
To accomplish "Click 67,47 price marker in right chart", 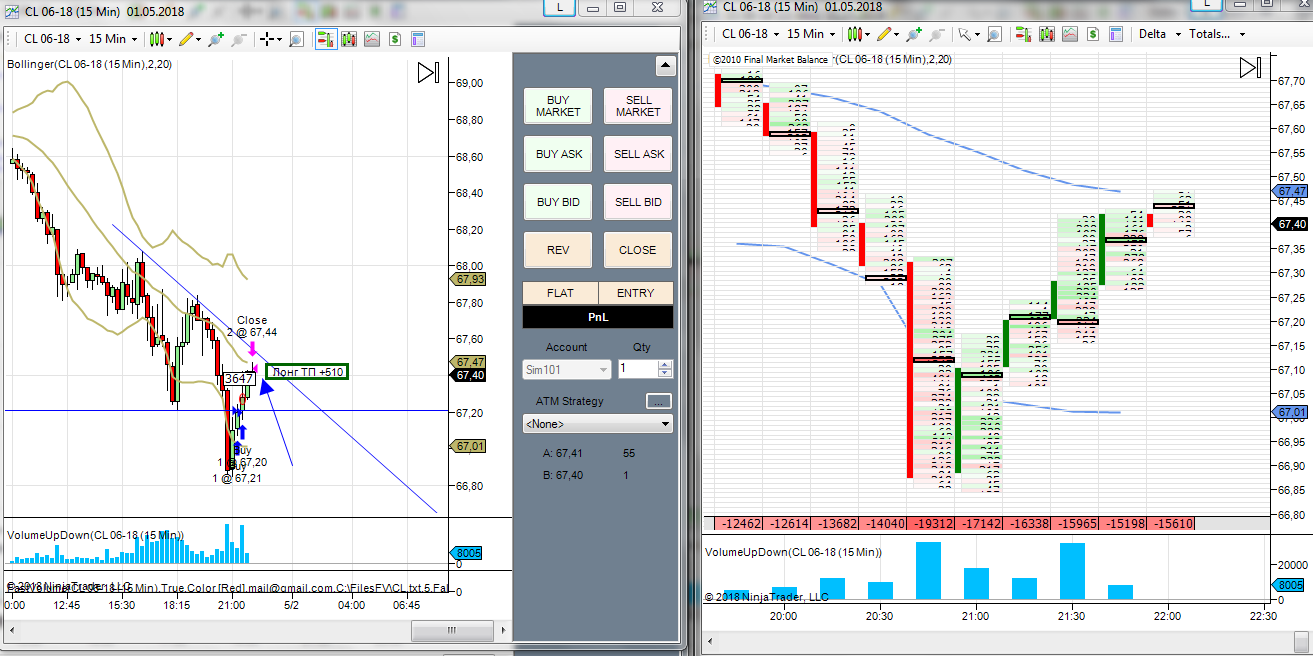I will point(1292,191).
